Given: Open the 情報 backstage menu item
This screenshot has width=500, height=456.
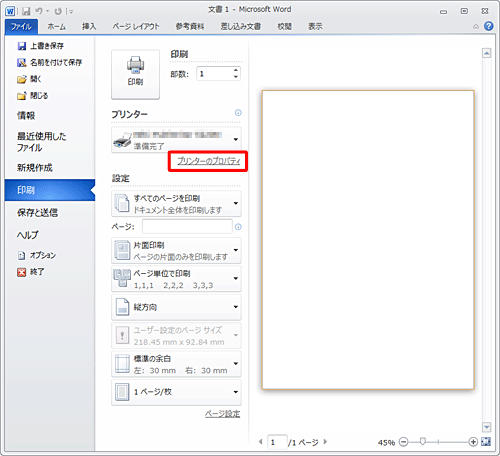Looking at the screenshot, I should (26, 116).
